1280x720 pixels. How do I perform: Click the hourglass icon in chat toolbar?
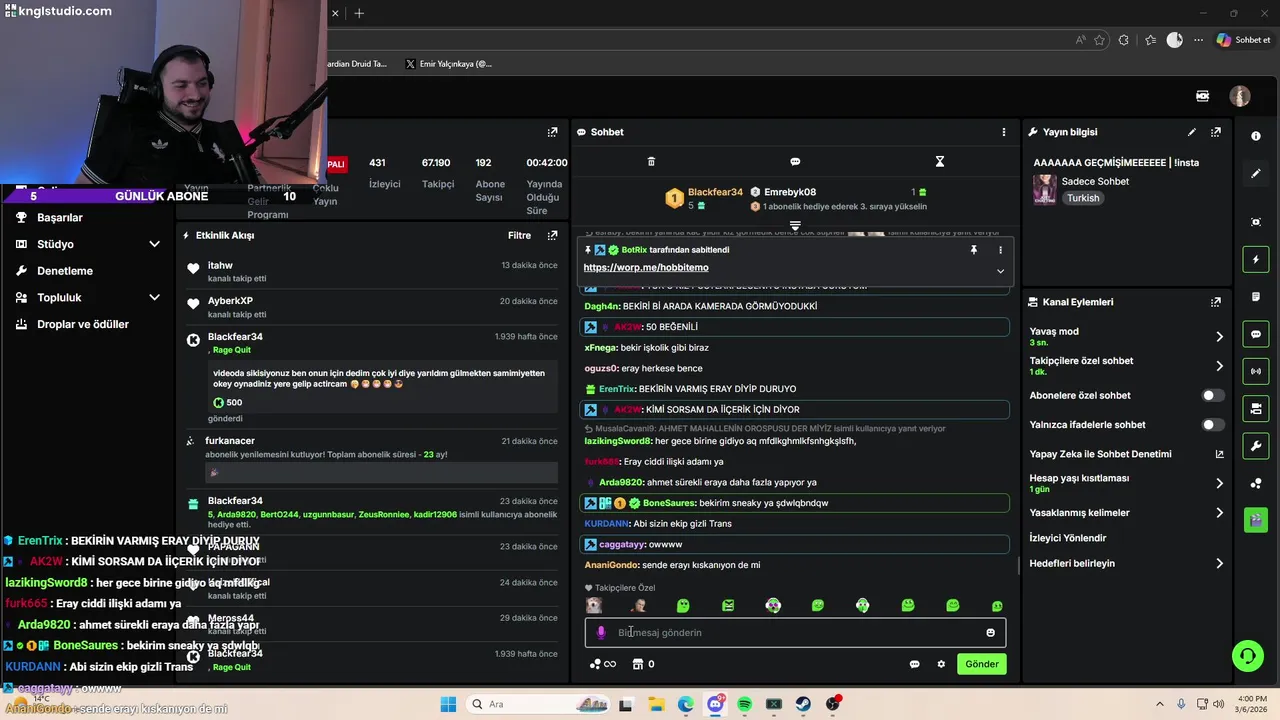point(940,161)
